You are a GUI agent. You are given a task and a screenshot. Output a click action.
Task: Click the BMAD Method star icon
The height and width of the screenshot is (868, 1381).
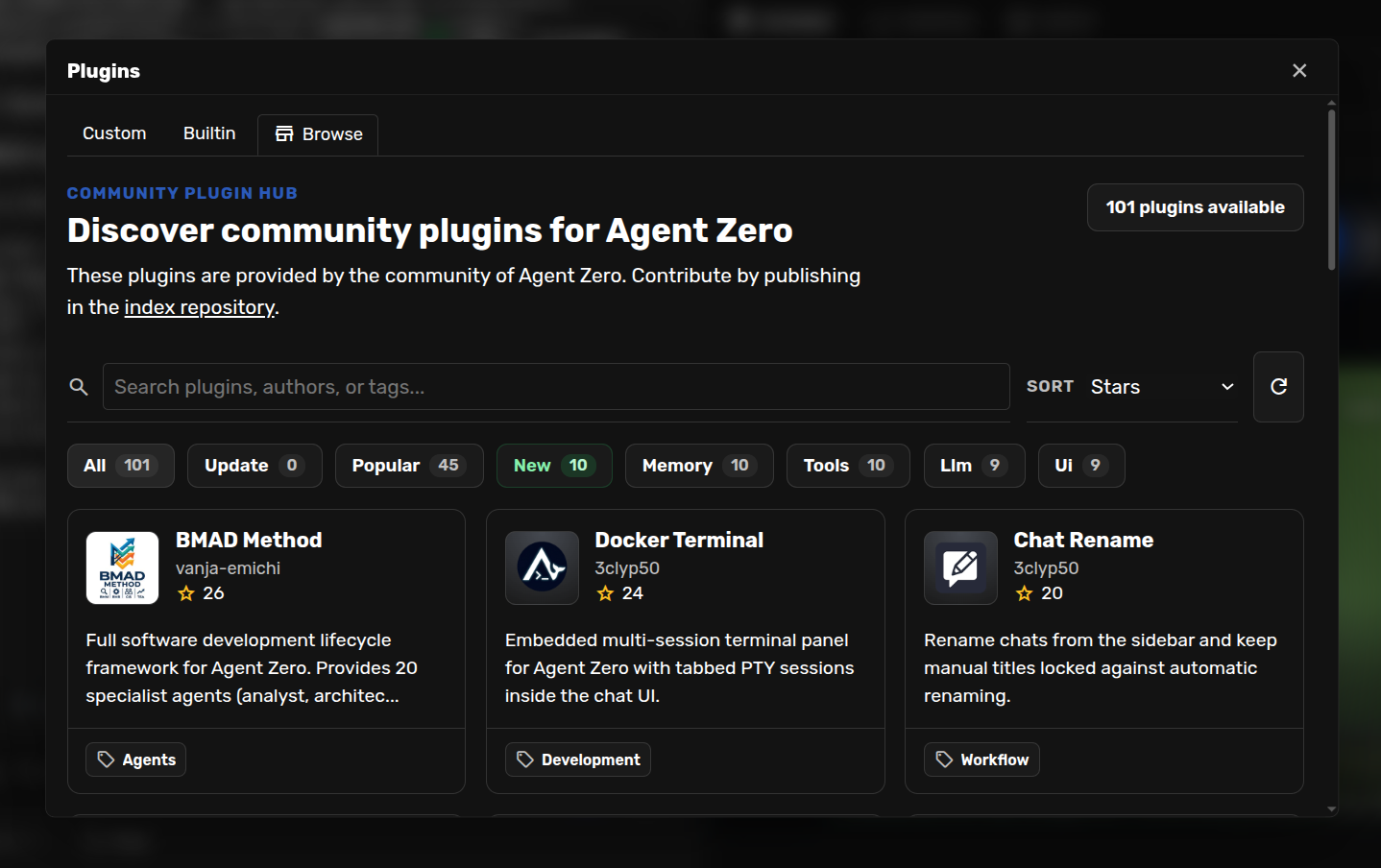(186, 593)
